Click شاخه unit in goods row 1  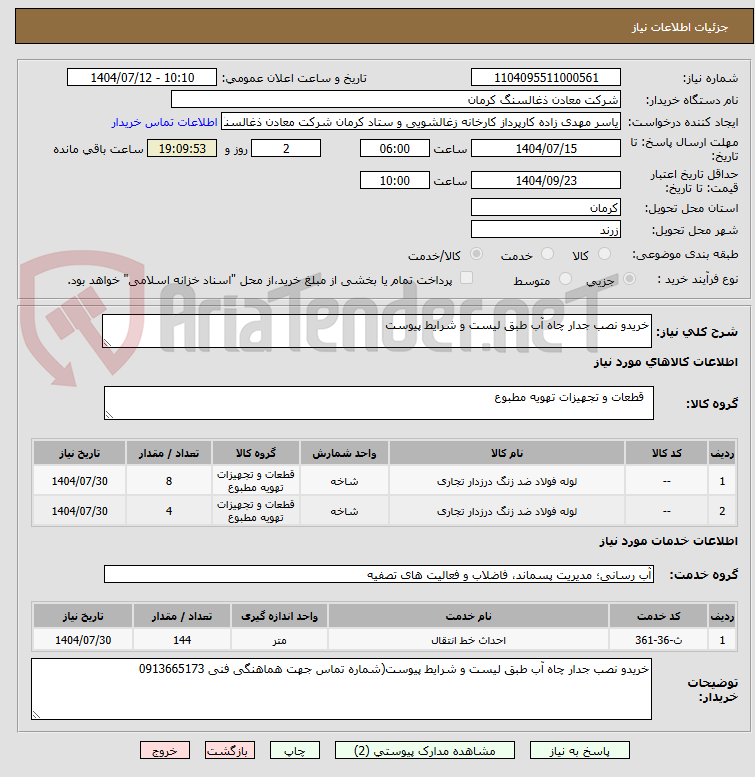click(x=344, y=481)
